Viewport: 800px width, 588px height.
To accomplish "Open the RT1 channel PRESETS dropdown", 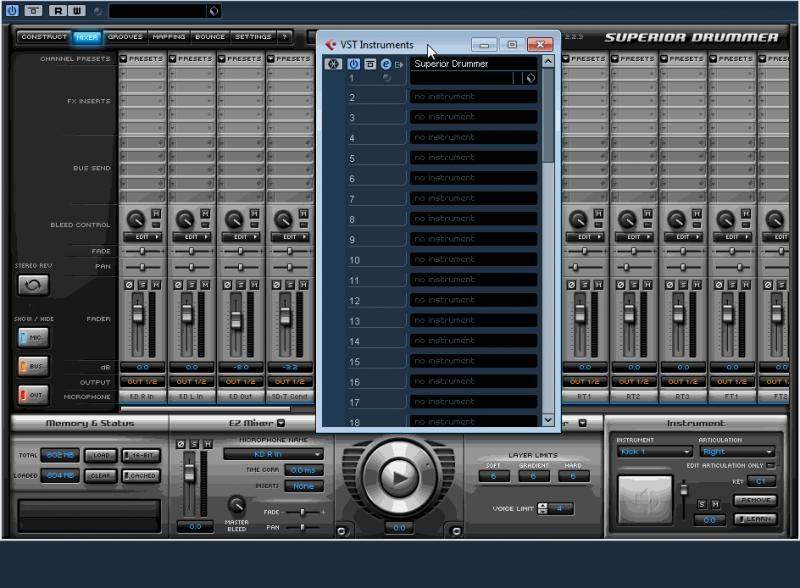I will (584, 59).
